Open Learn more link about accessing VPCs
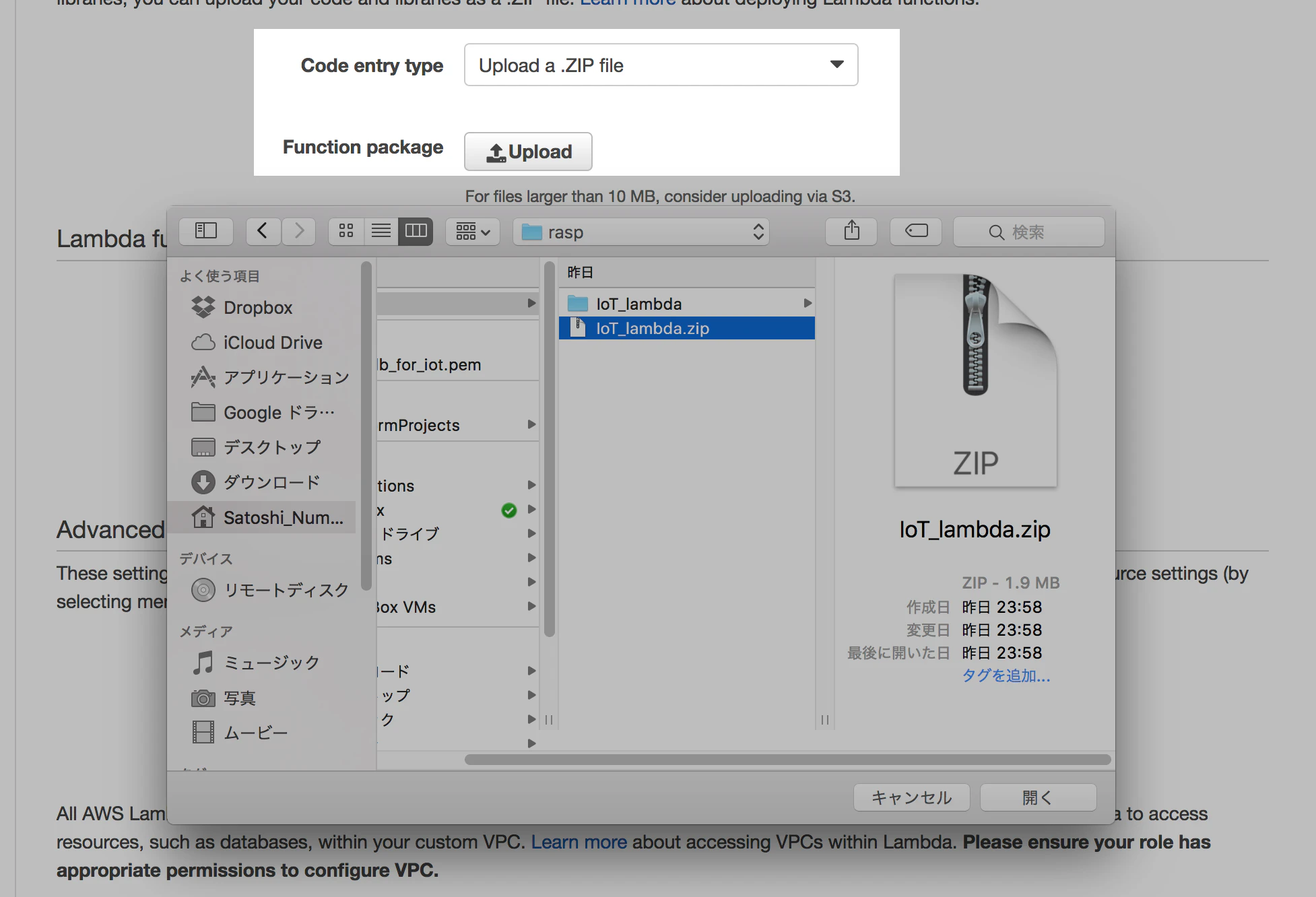The height and width of the screenshot is (897, 1316). [579, 842]
